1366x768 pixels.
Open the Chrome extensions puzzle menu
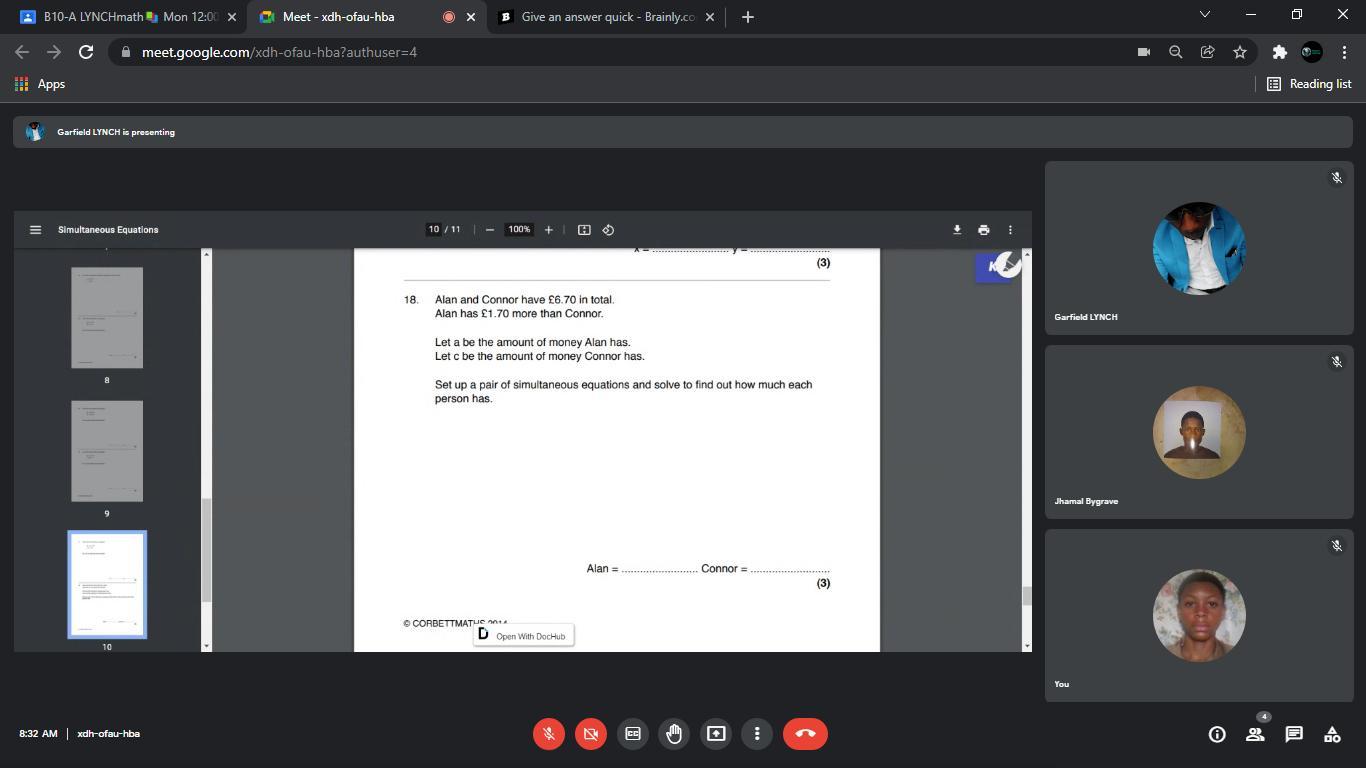click(x=1279, y=52)
